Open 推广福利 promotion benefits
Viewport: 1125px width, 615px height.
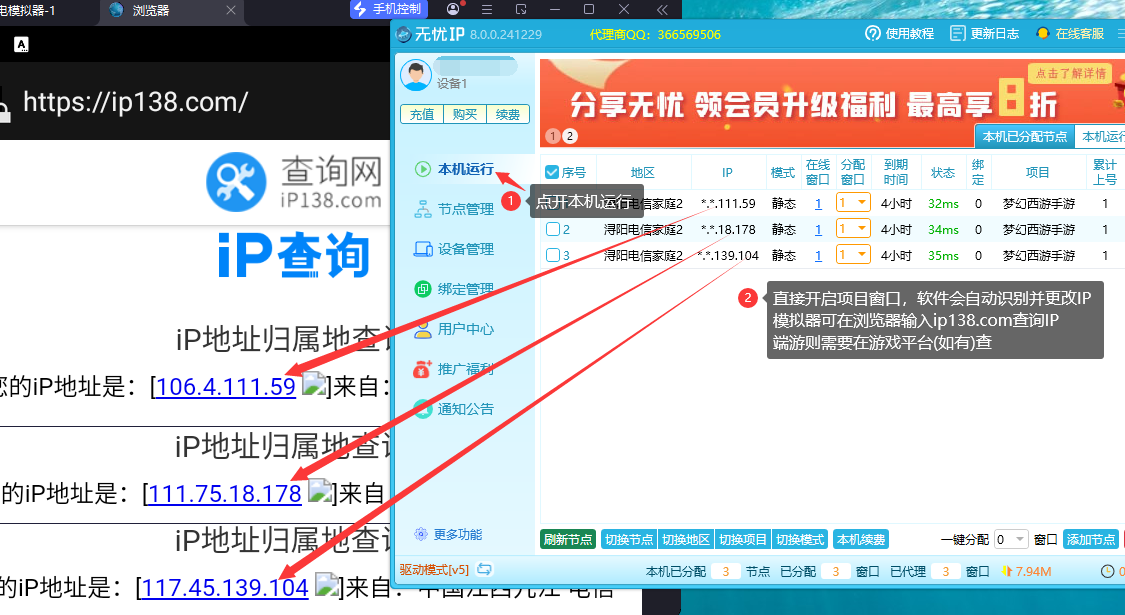coord(454,369)
